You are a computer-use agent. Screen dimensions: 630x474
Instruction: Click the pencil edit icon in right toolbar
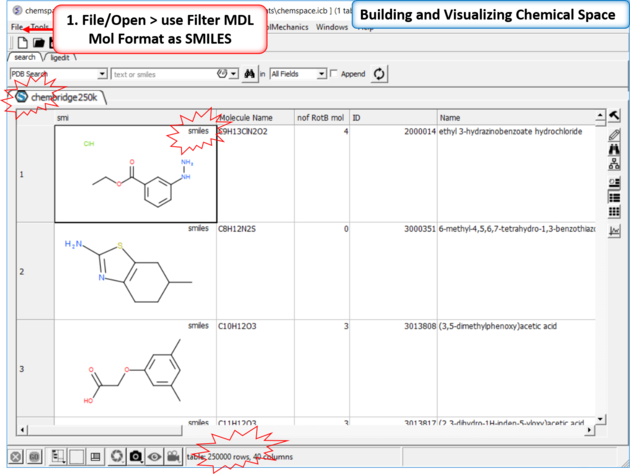coord(615,134)
